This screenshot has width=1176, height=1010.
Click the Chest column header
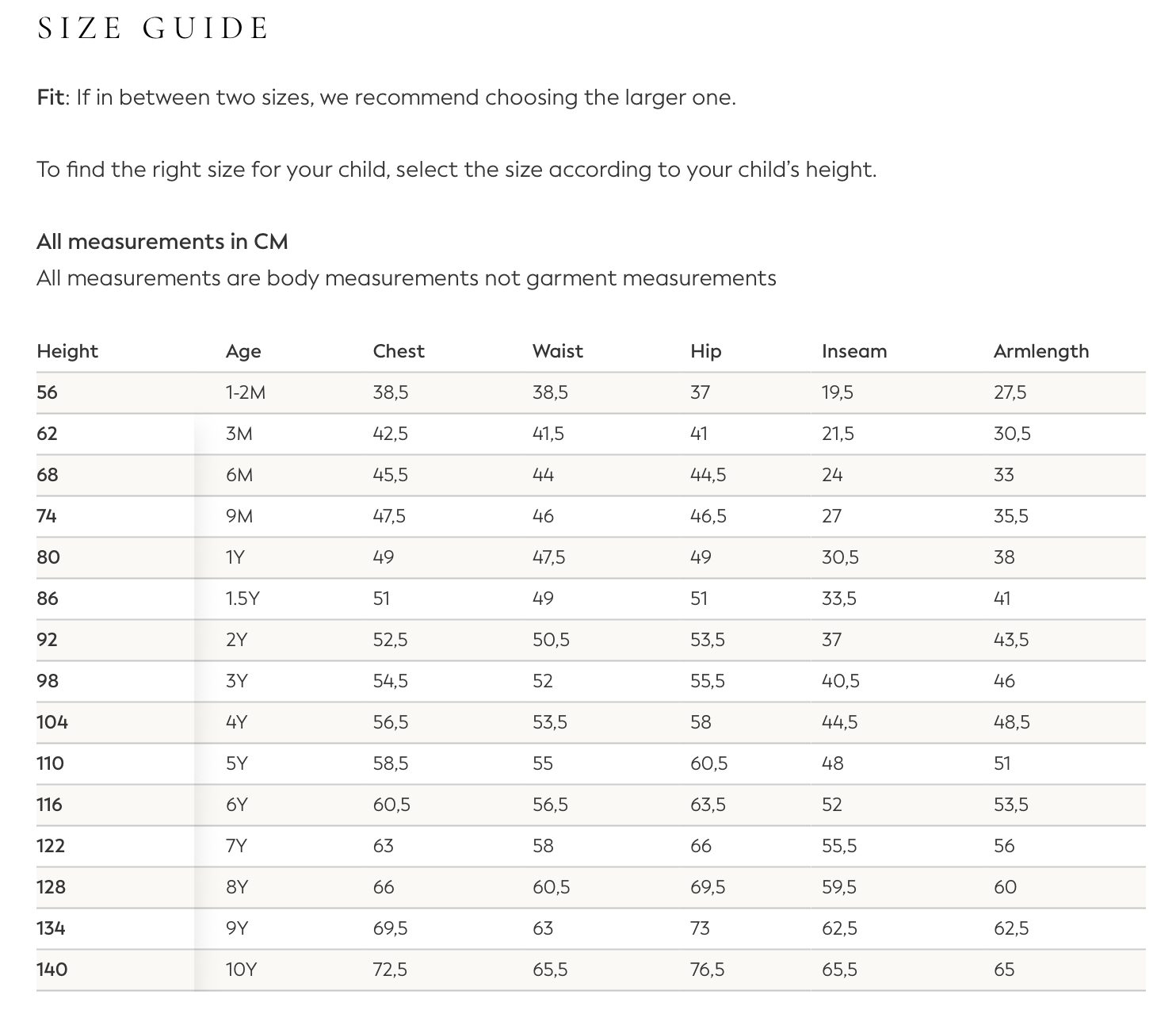399,351
